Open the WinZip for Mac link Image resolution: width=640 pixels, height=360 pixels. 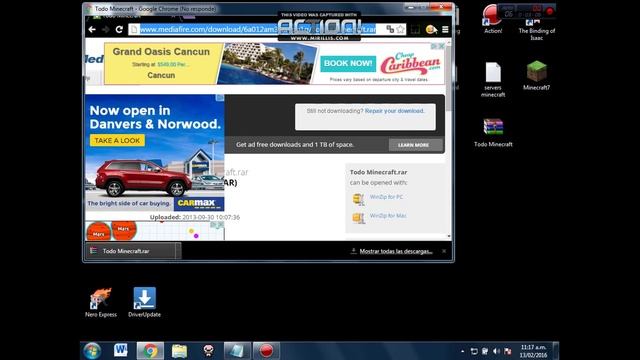388,216
